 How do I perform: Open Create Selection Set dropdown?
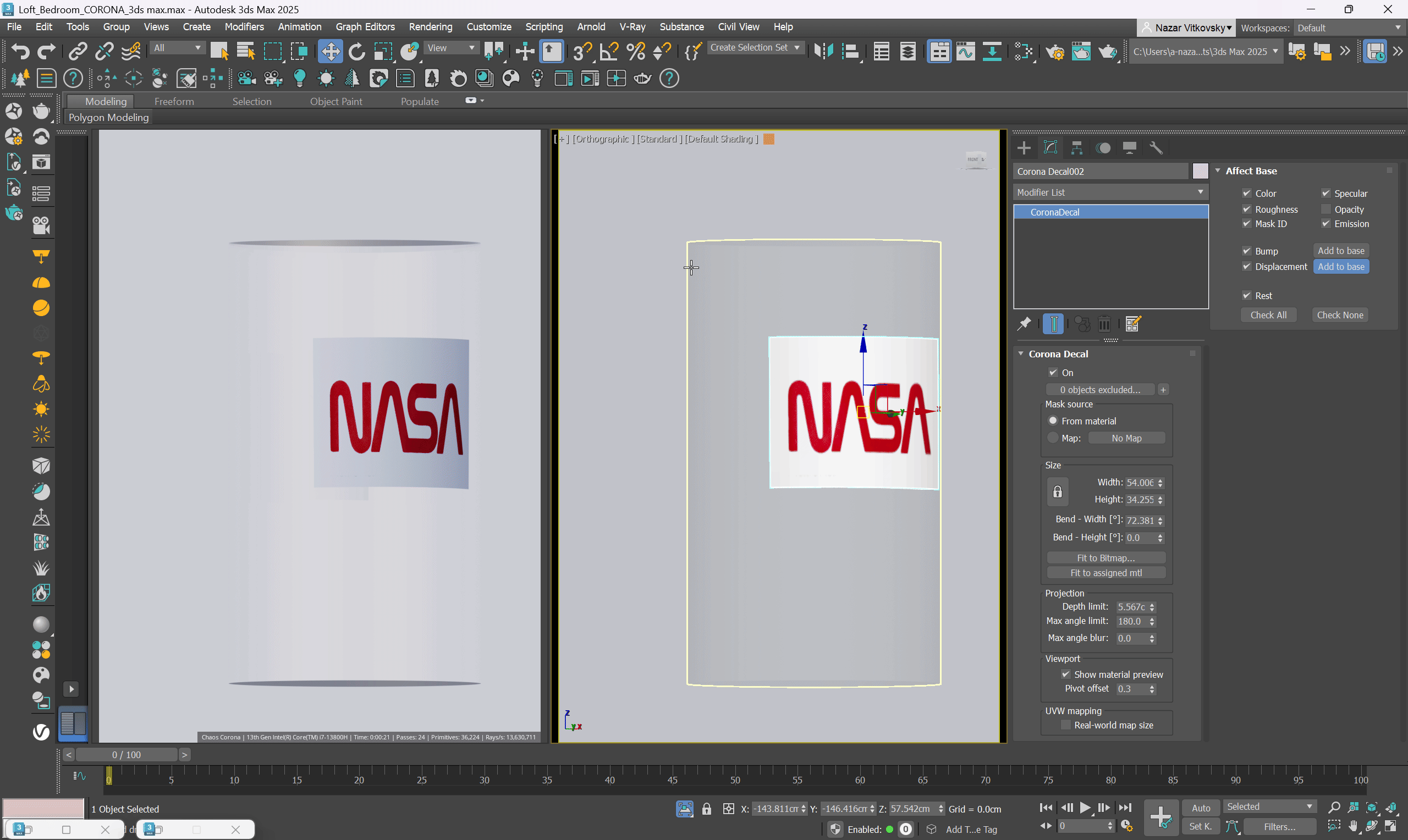click(755, 48)
